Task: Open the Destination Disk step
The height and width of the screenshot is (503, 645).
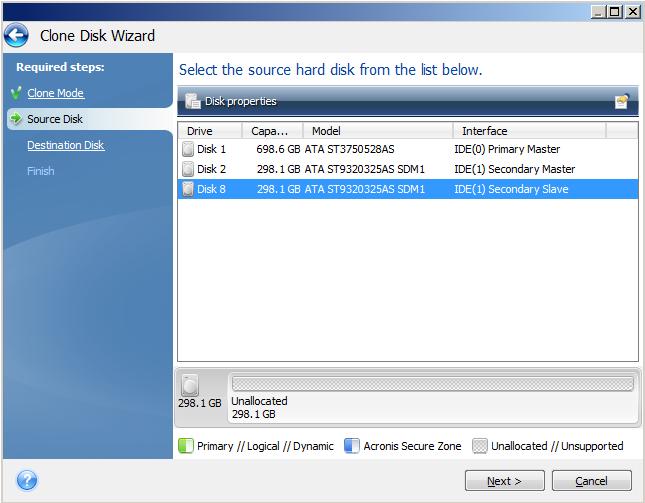Action: [x=66, y=145]
